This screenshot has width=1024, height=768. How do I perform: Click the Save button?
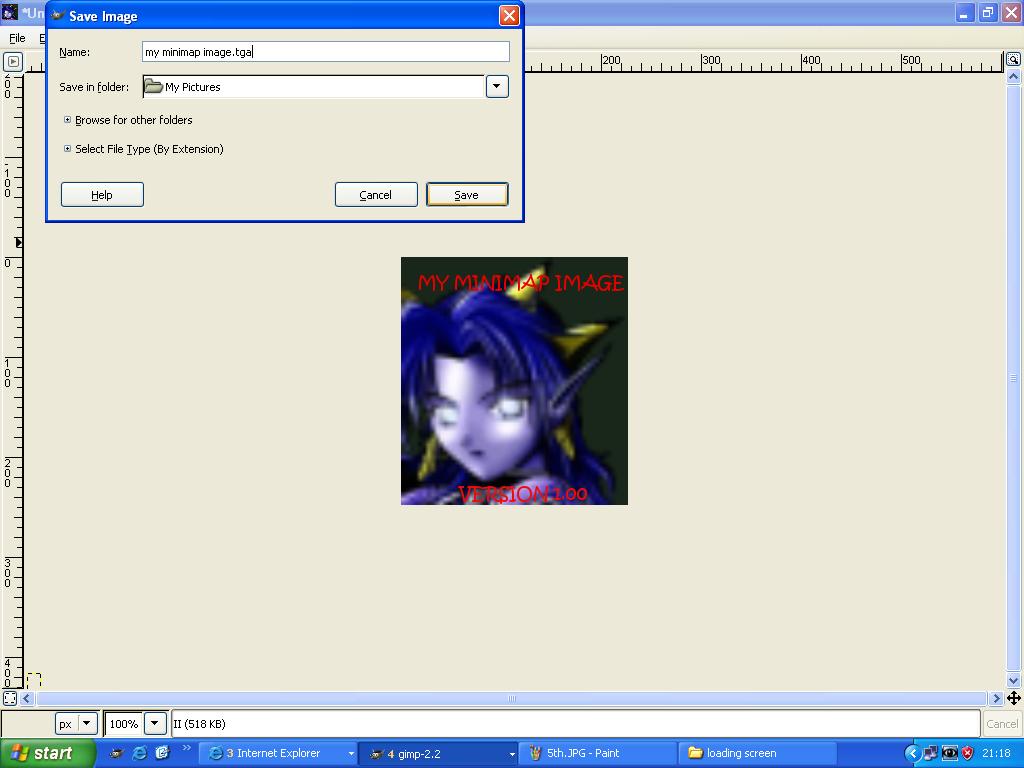click(x=467, y=195)
